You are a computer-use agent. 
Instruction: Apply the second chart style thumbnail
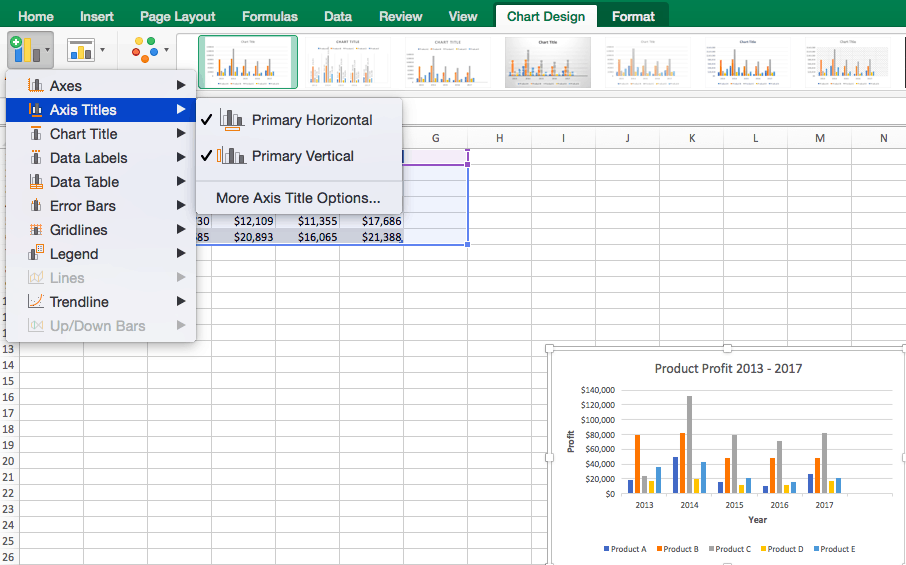(348, 62)
